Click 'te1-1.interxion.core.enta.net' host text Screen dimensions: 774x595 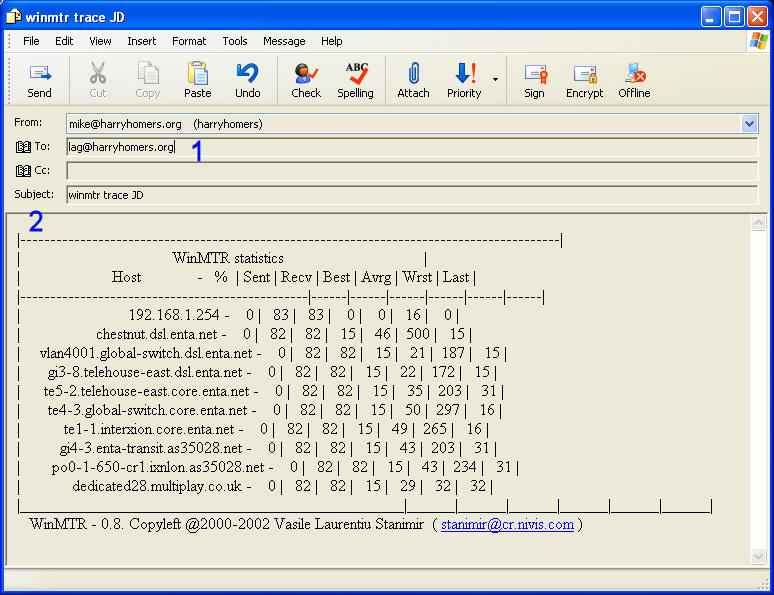coord(149,429)
